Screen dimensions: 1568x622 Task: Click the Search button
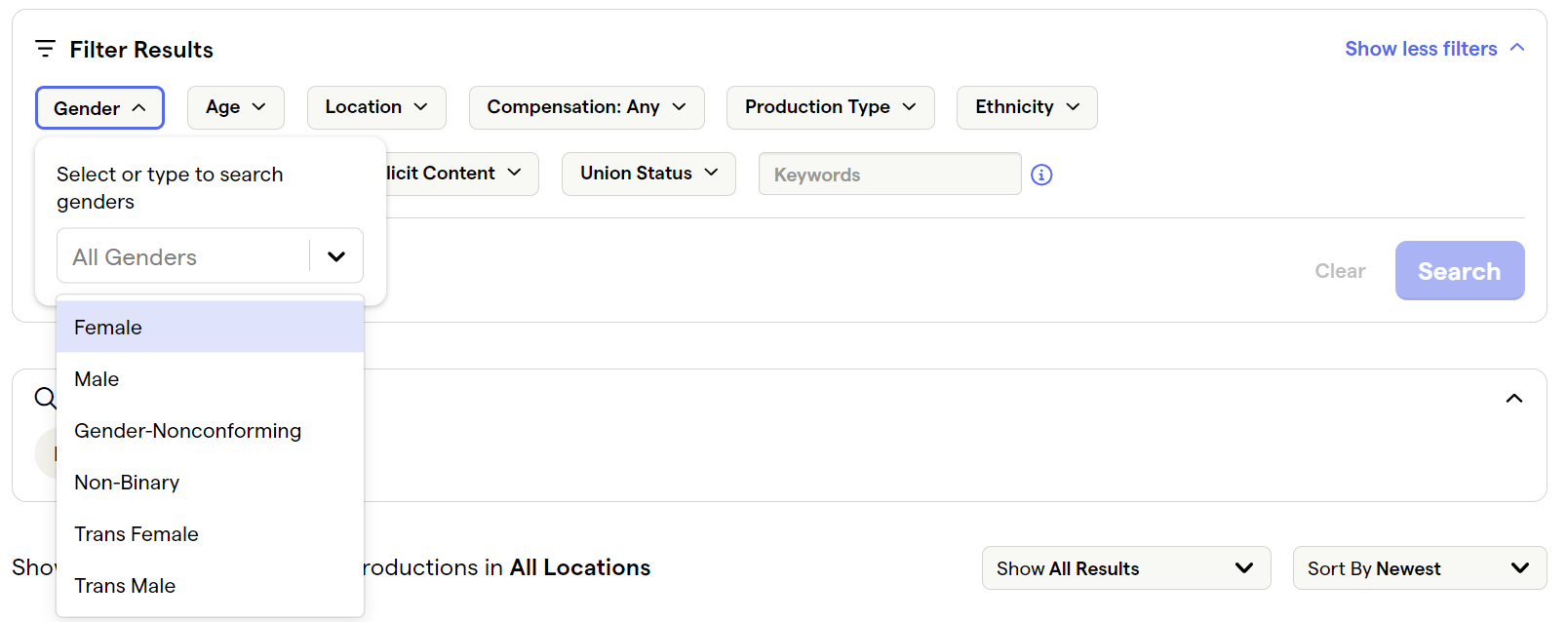click(x=1460, y=271)
